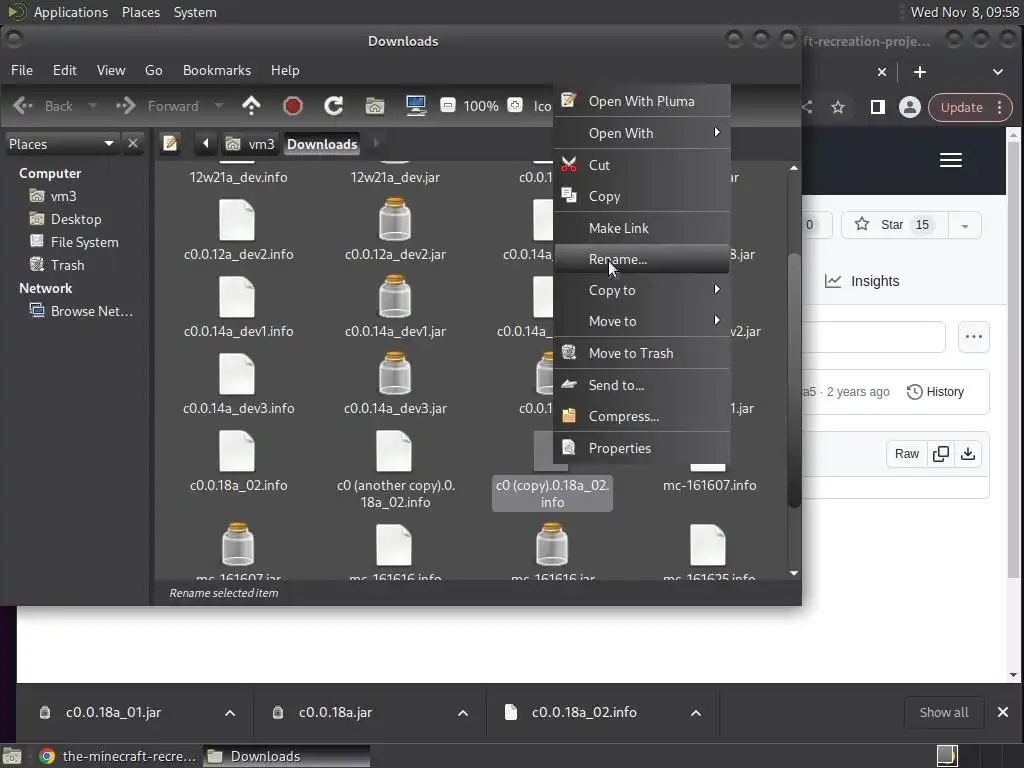
Task: Open the Bookmarks menu
Action: click(x=217, y=70)
